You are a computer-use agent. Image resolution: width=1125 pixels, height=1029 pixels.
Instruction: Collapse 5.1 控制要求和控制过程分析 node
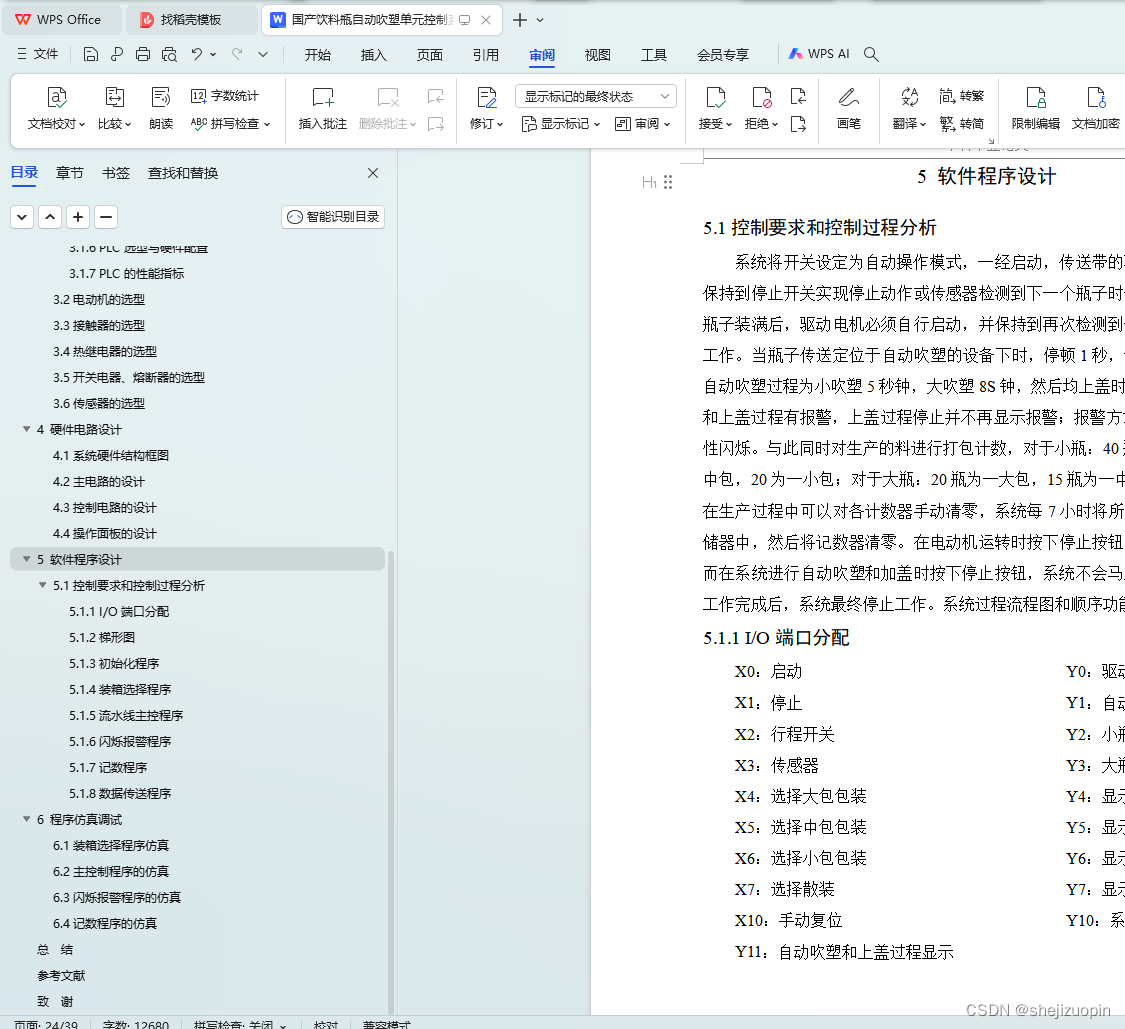[42, 585]
